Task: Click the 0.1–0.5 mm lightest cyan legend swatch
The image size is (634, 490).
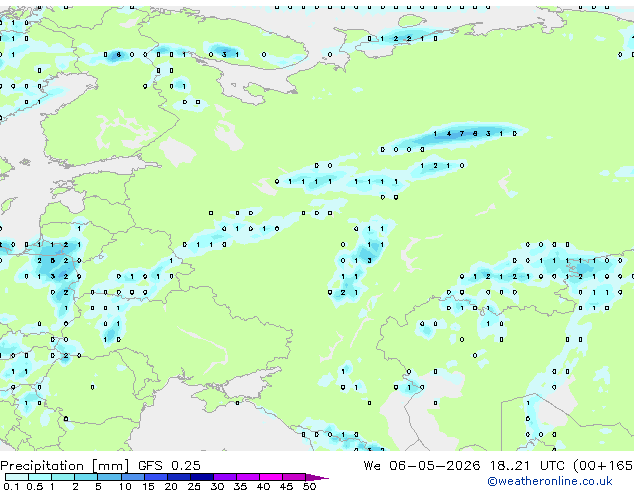Action: (17, 477)
